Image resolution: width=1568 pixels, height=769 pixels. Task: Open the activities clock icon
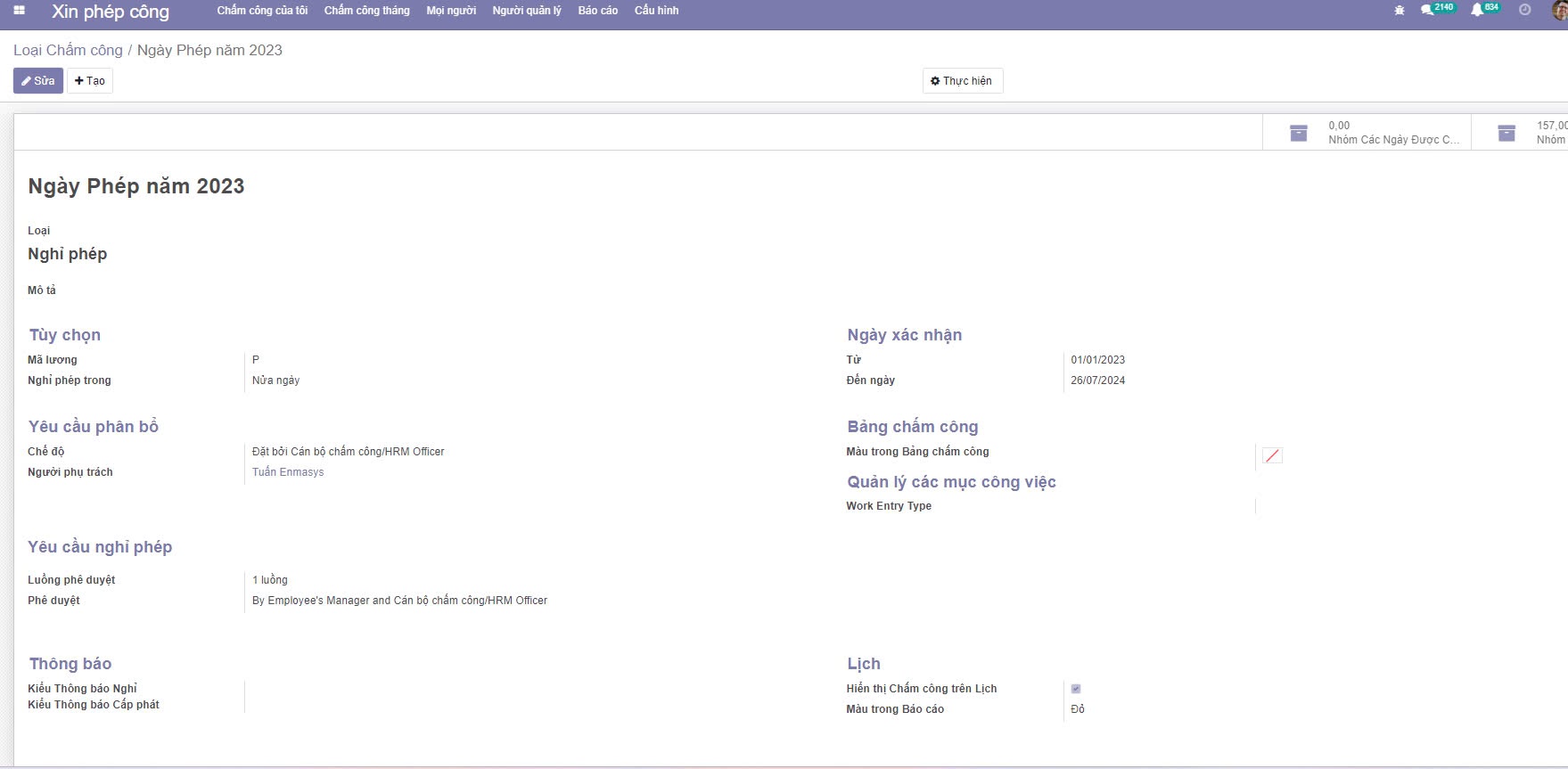pyautogui.click(x=1525, y=10)
